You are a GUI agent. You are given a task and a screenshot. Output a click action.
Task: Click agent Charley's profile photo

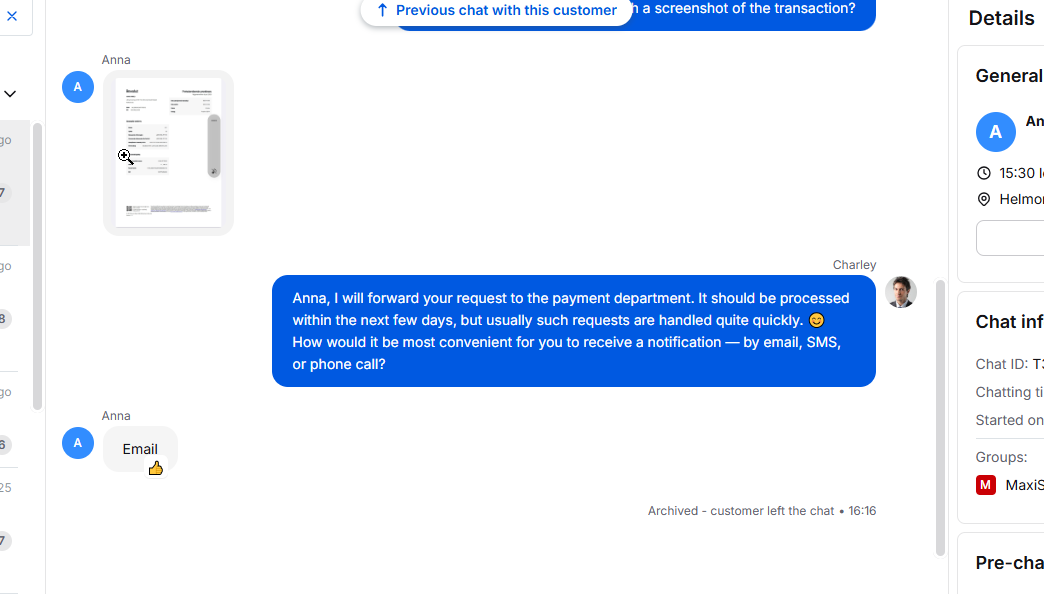point(900,292)
